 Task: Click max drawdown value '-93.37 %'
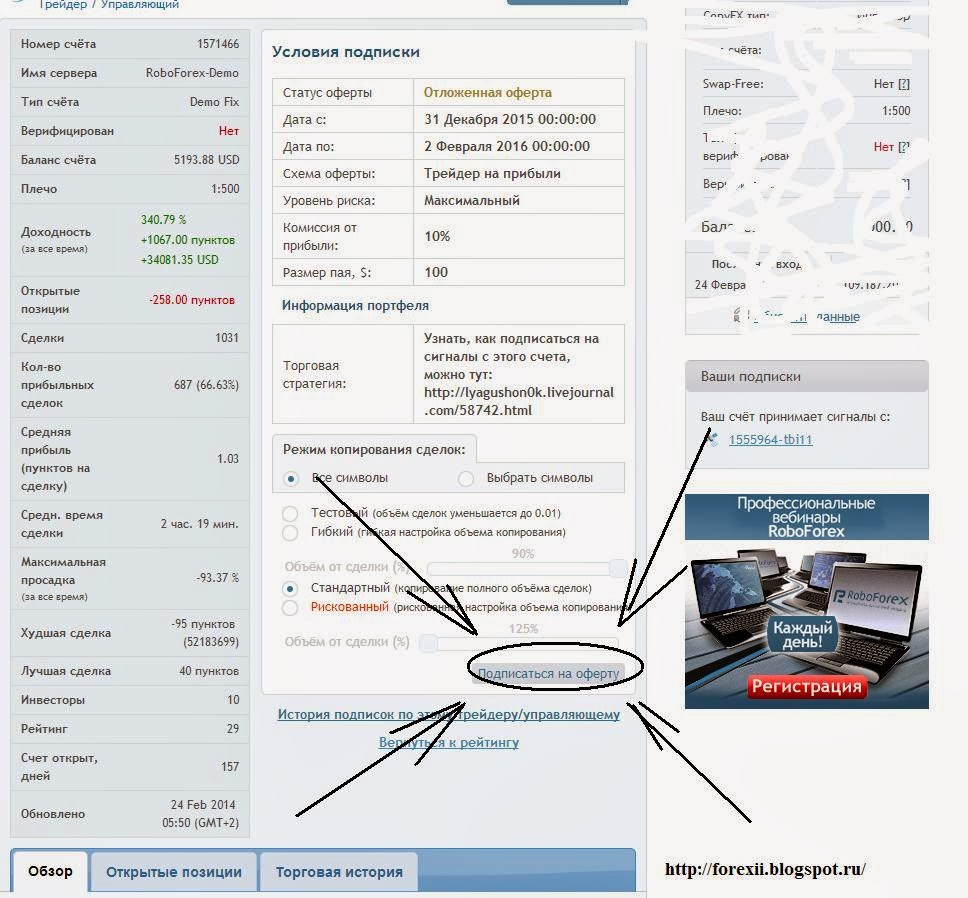(x=217, y=578)
